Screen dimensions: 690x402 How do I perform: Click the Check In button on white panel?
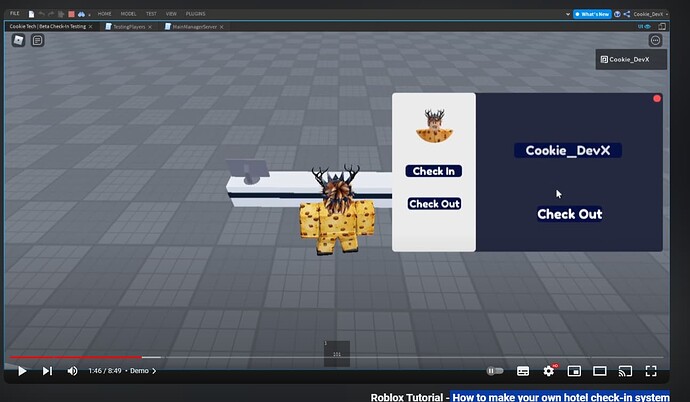pos(433,171)
